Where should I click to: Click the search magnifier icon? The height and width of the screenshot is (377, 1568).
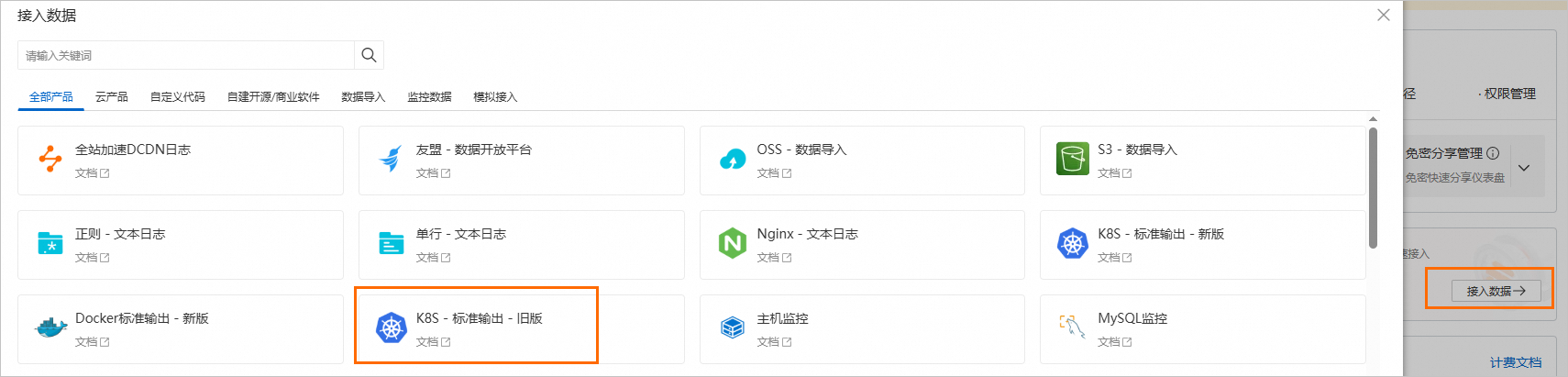pos(369,55)
